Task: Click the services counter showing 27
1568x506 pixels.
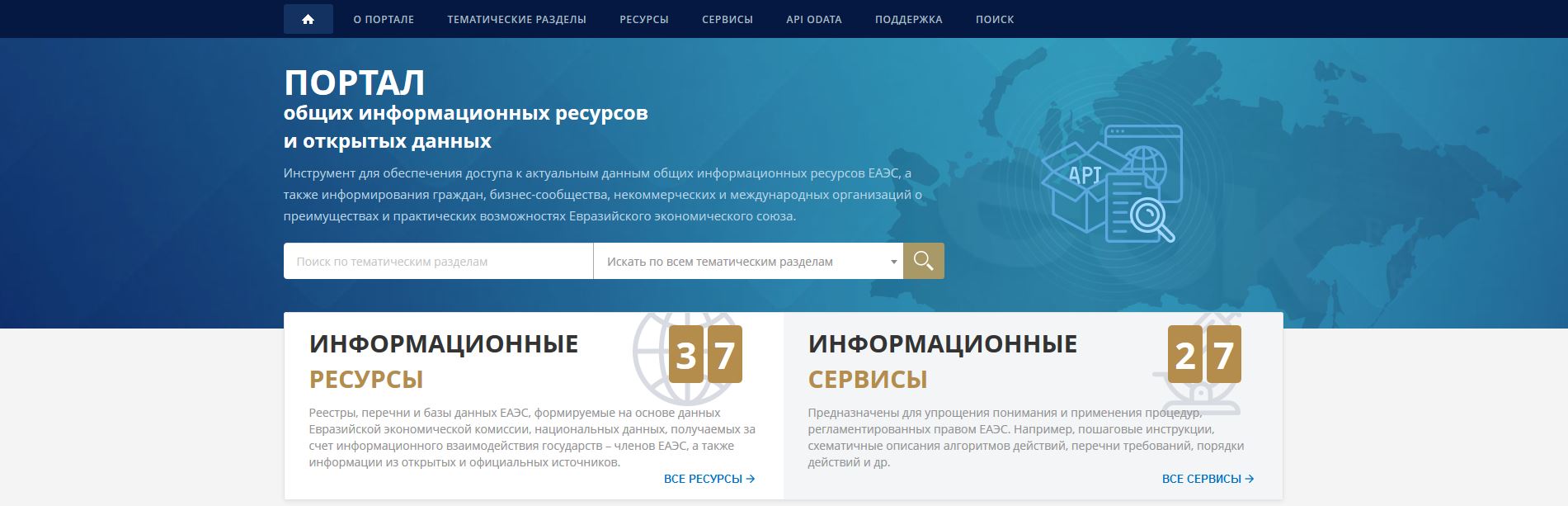Action: 1204,354
